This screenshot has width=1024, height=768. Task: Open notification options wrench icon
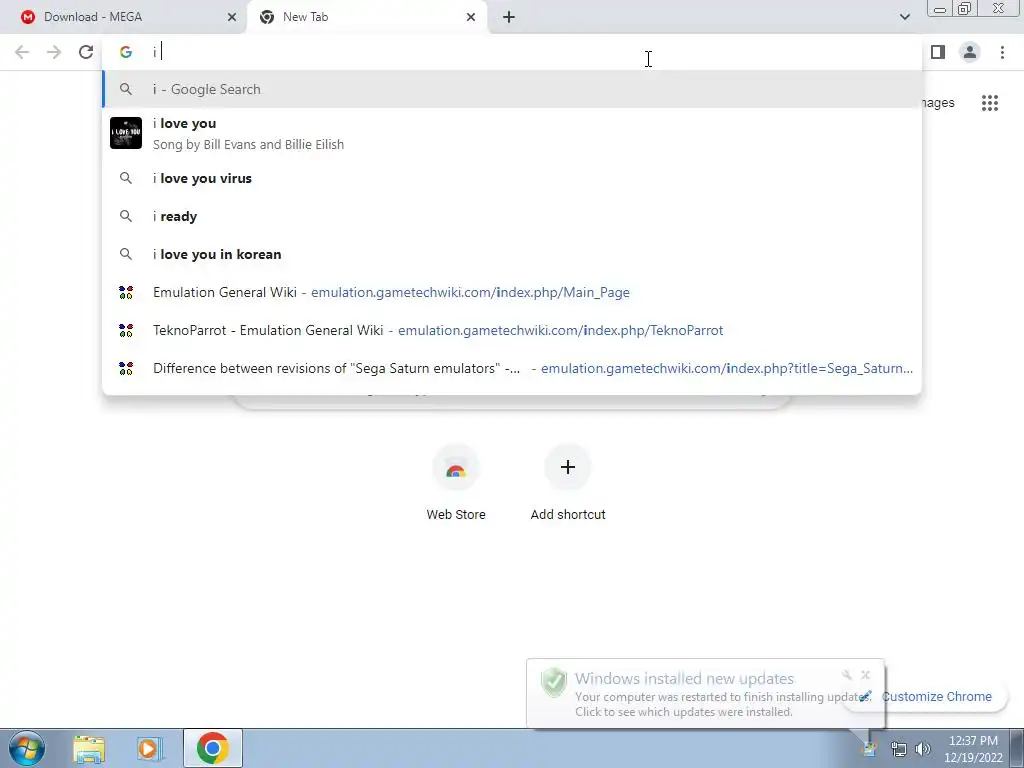coord(847,675)
